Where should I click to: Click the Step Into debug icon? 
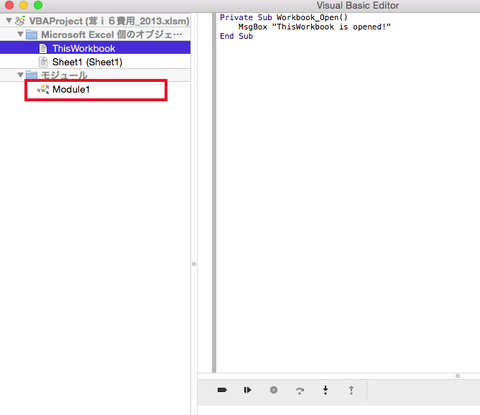pyautogui.click(x=325, y=390)
